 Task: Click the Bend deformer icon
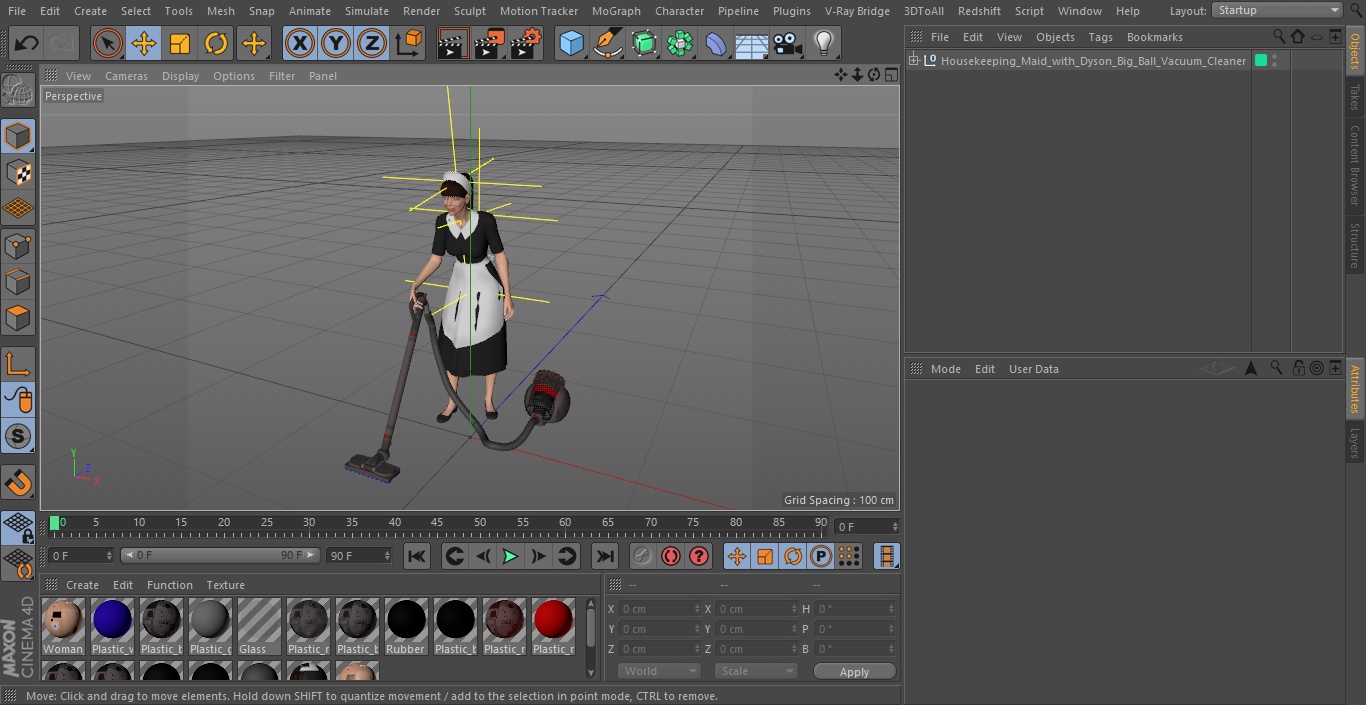(716, 43)
